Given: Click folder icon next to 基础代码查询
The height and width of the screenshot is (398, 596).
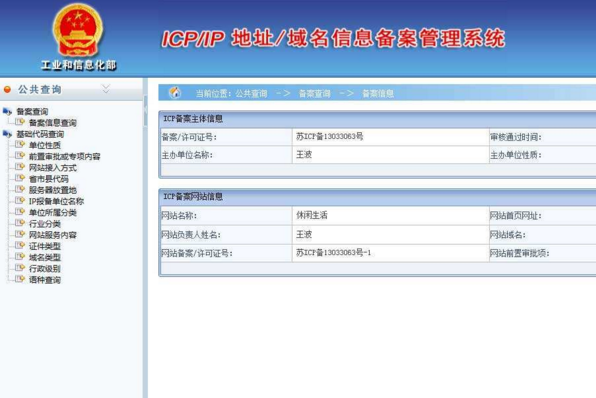Looking at the screenshot, I should [x=7, y=134].
